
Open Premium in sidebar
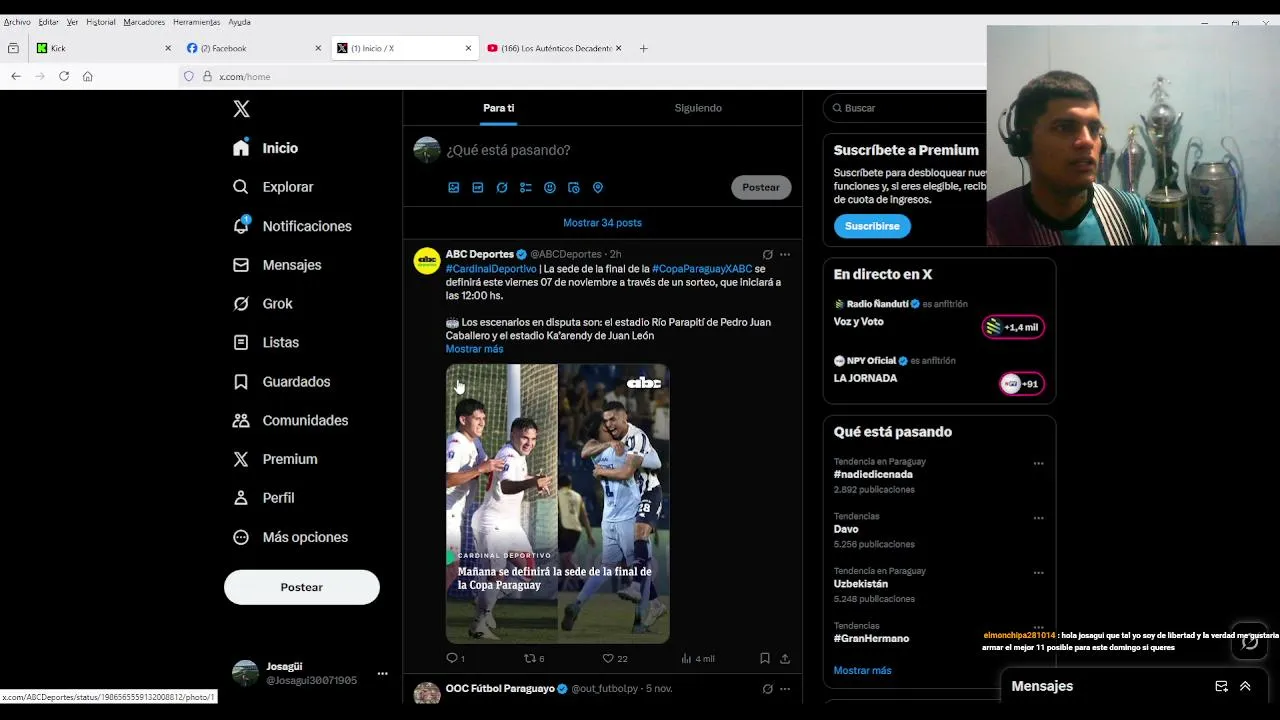(274, 459)
